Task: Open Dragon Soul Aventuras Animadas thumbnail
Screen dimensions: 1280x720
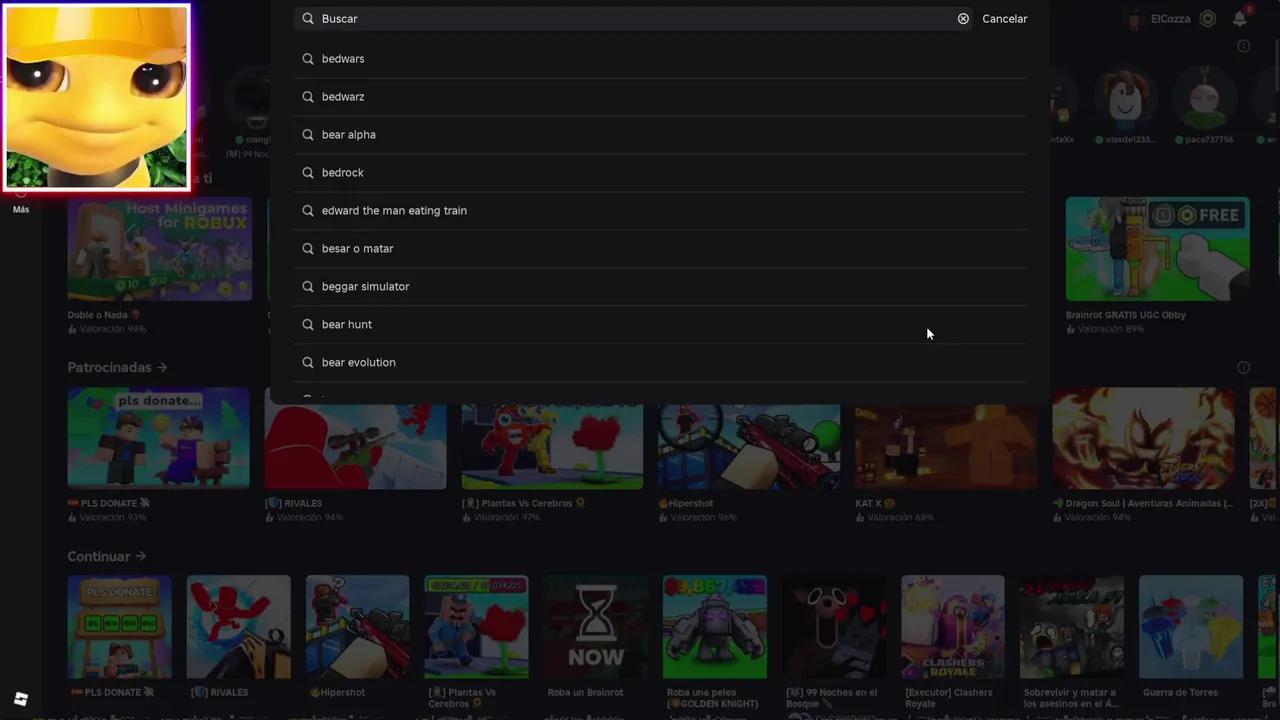Action: click(1143, 439)
